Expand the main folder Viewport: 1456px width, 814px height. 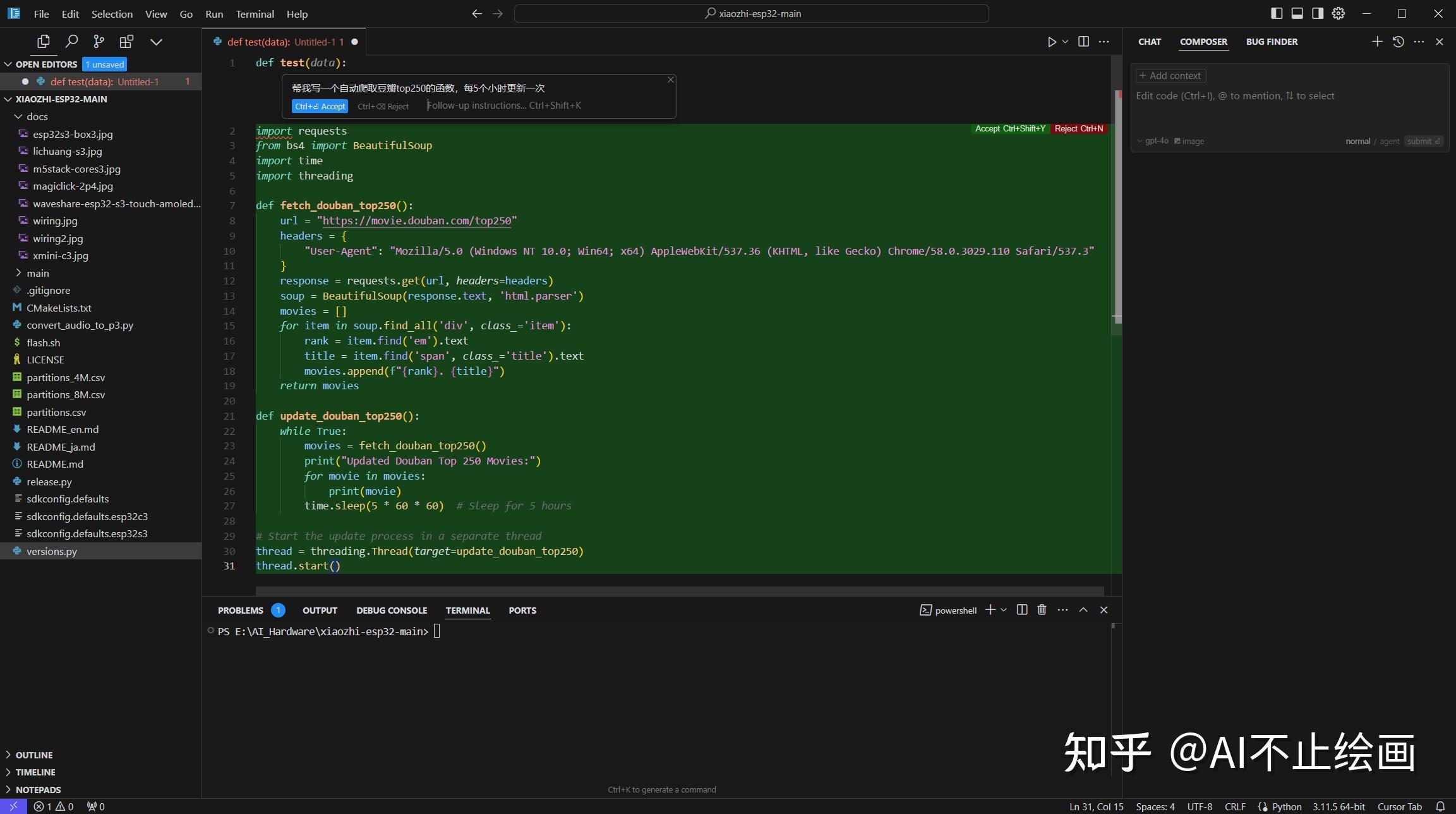[x=38, y=272]
